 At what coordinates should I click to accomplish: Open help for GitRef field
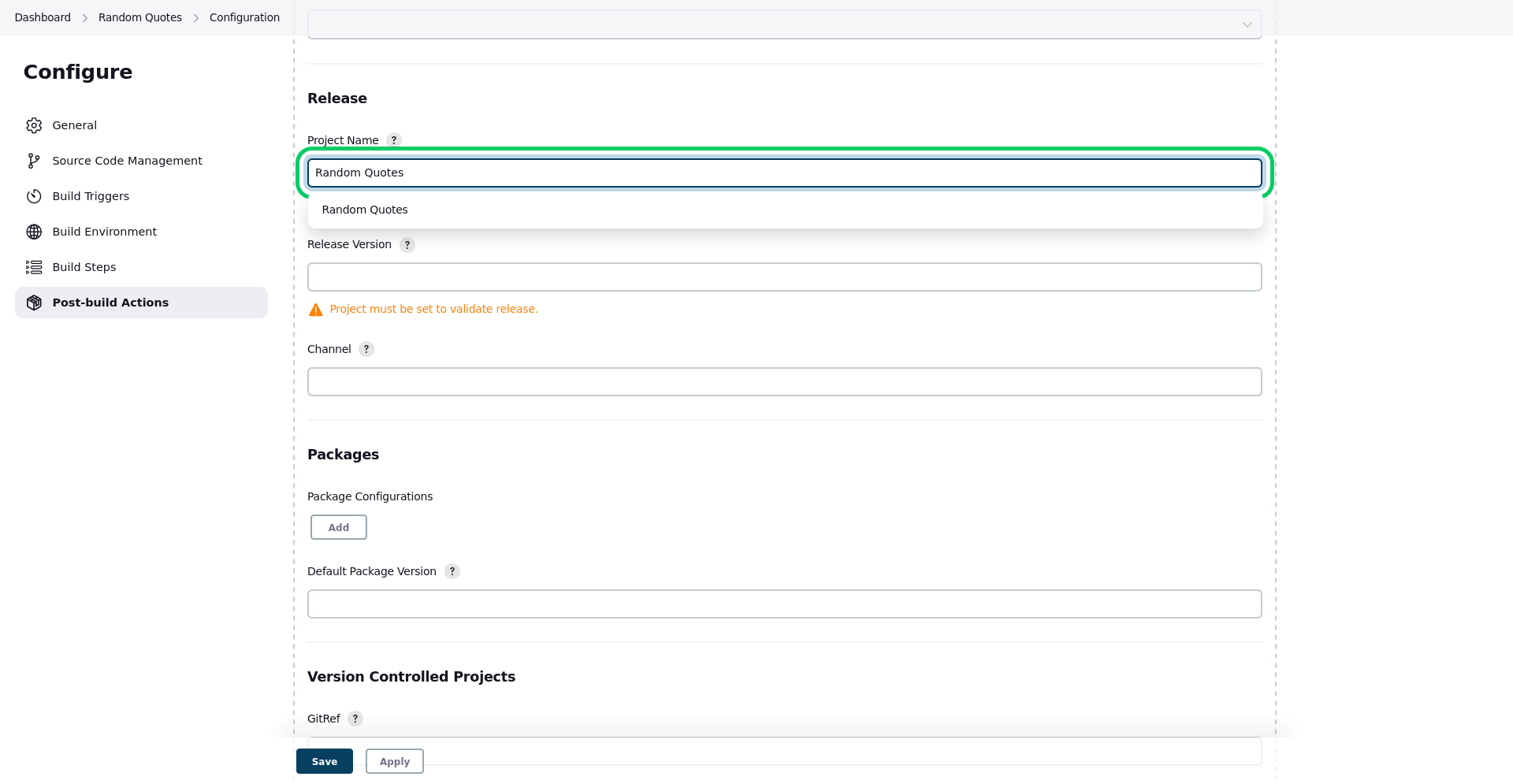[355, 719]
